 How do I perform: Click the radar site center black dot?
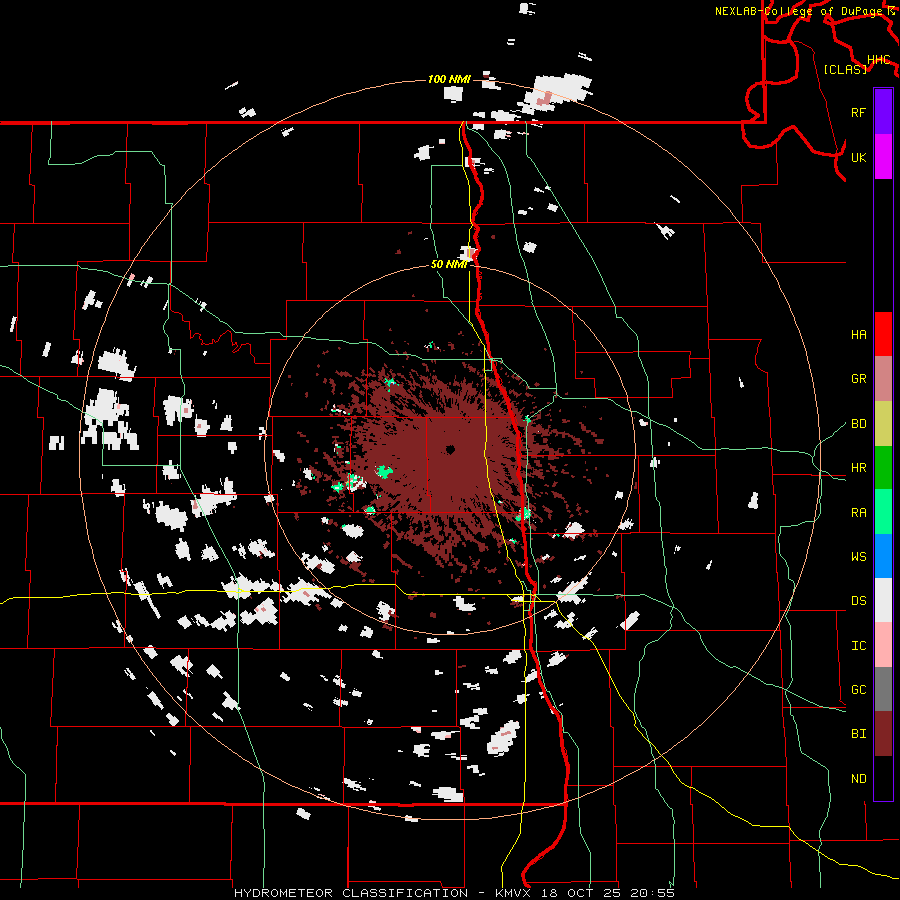pos(450,449)
